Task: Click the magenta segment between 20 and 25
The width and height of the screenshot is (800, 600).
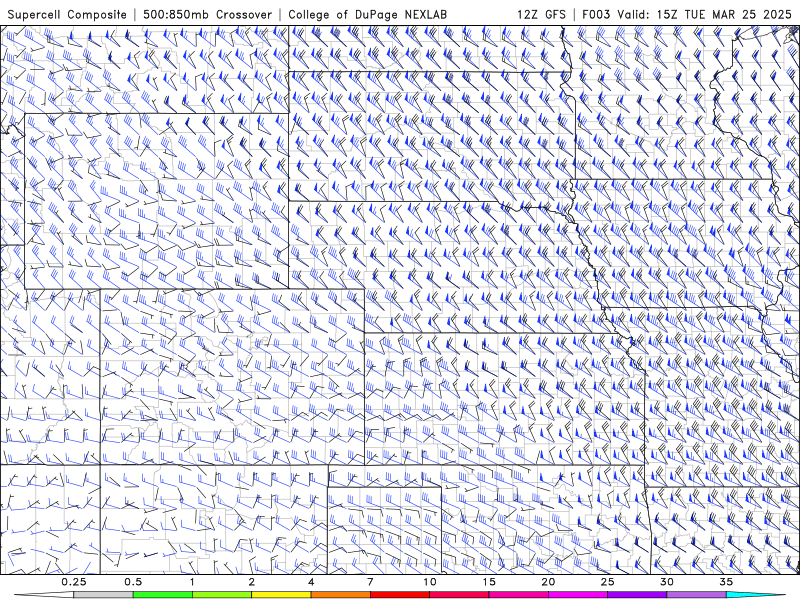Action: tap(578, 595)
